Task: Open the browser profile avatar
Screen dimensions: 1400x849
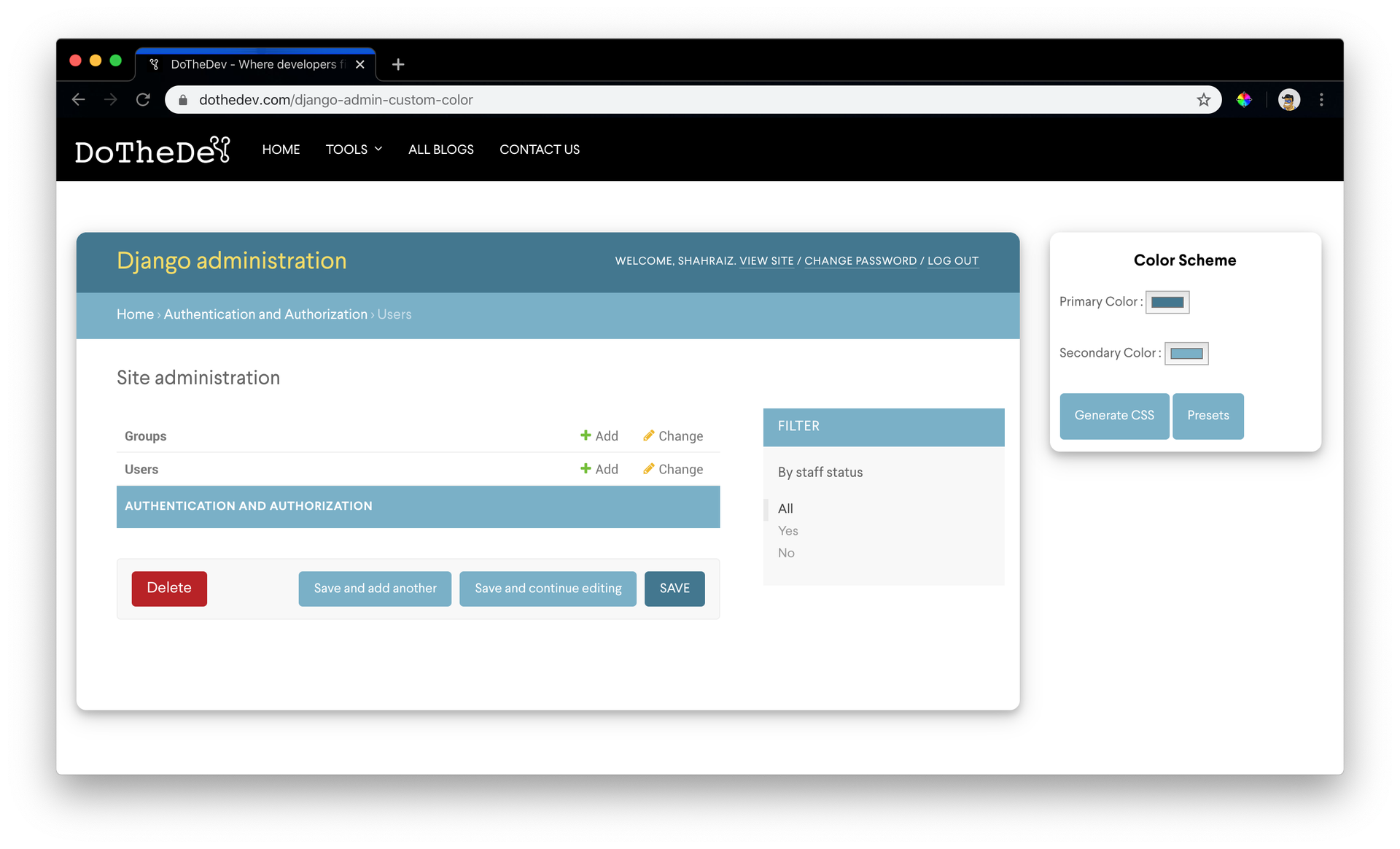Action: point(1288,100)
